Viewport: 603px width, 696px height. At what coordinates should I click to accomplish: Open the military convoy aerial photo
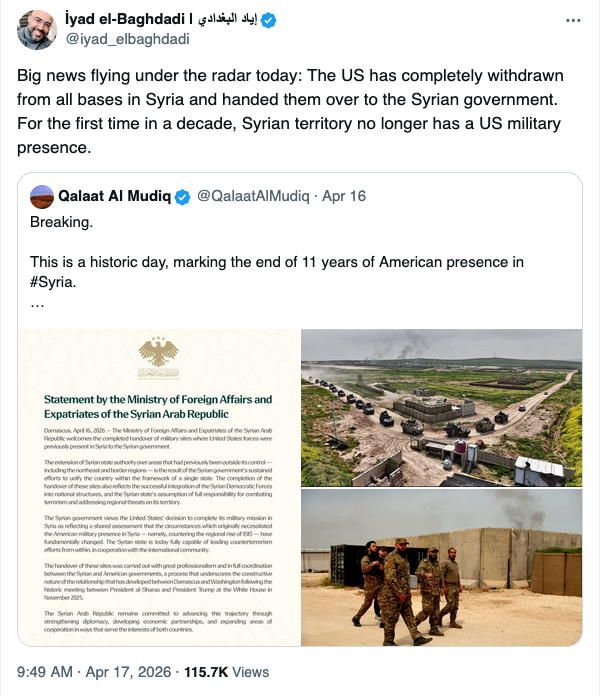(441, 406)
